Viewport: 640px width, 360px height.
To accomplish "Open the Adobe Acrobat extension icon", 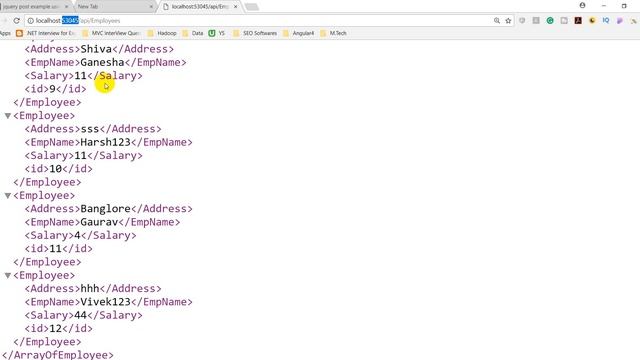I will click(578, 20).
